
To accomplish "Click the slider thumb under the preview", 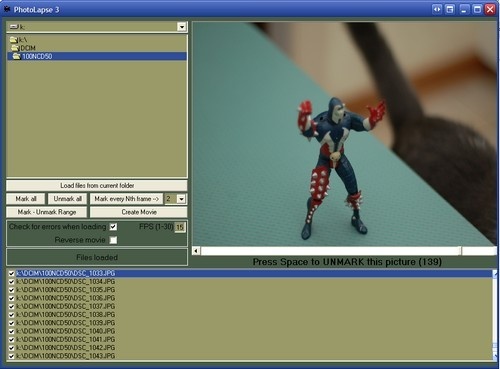I will pyautogui.click(x=460, y=251).
